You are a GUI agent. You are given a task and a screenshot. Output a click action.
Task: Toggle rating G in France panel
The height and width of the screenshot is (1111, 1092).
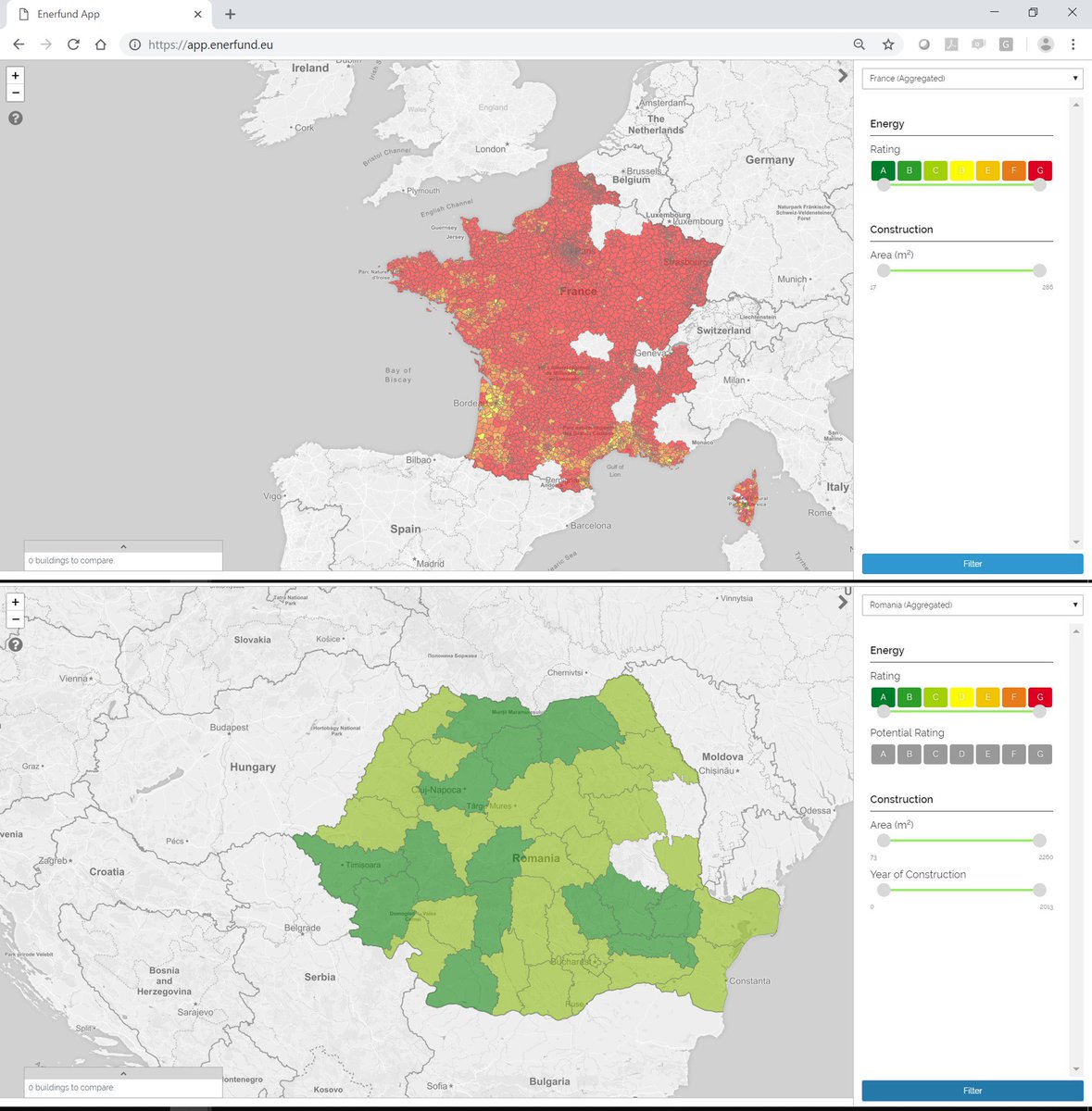click(x=1040, y=170)
